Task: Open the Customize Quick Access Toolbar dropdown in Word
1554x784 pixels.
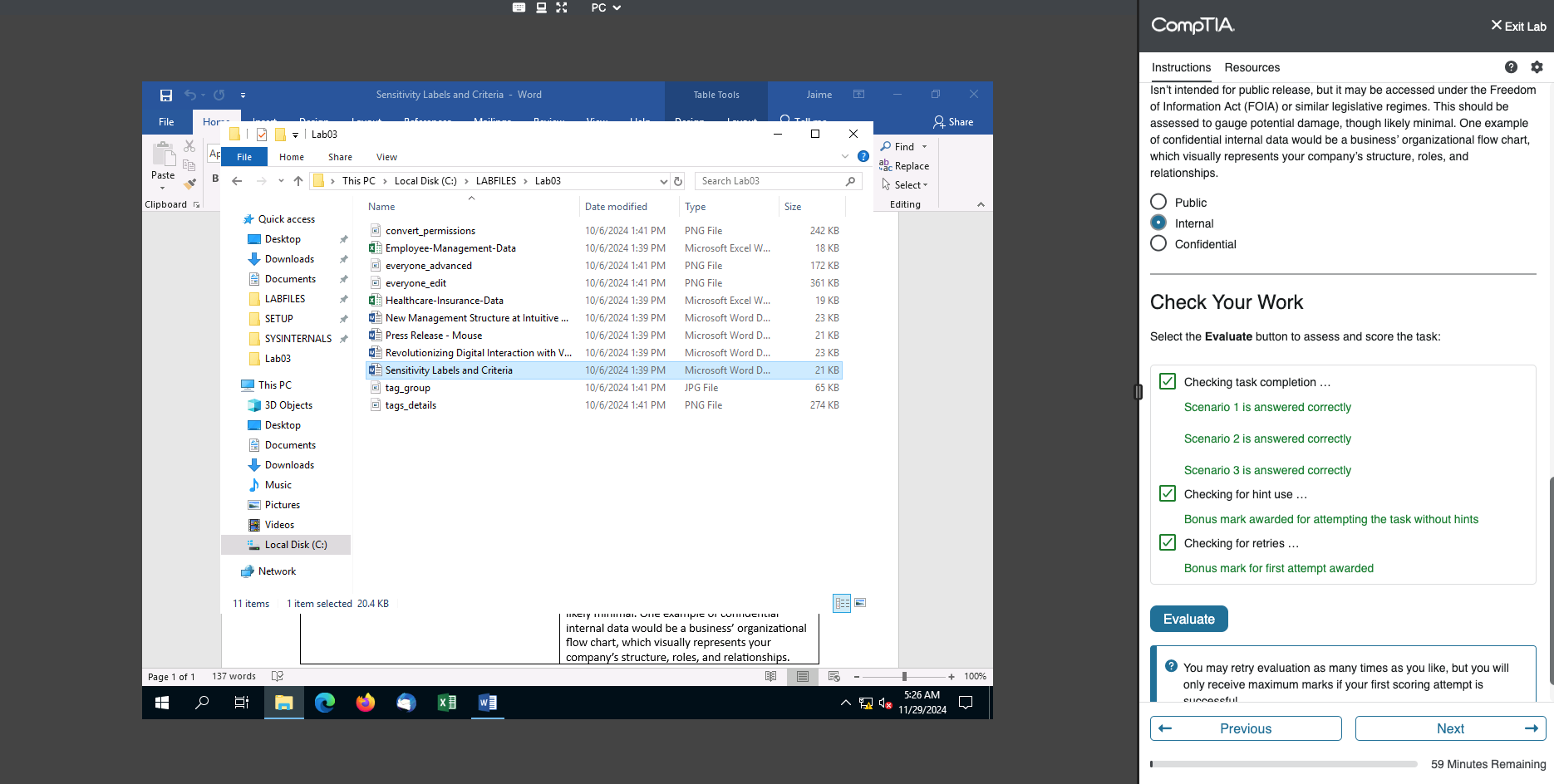Action: 243,96
